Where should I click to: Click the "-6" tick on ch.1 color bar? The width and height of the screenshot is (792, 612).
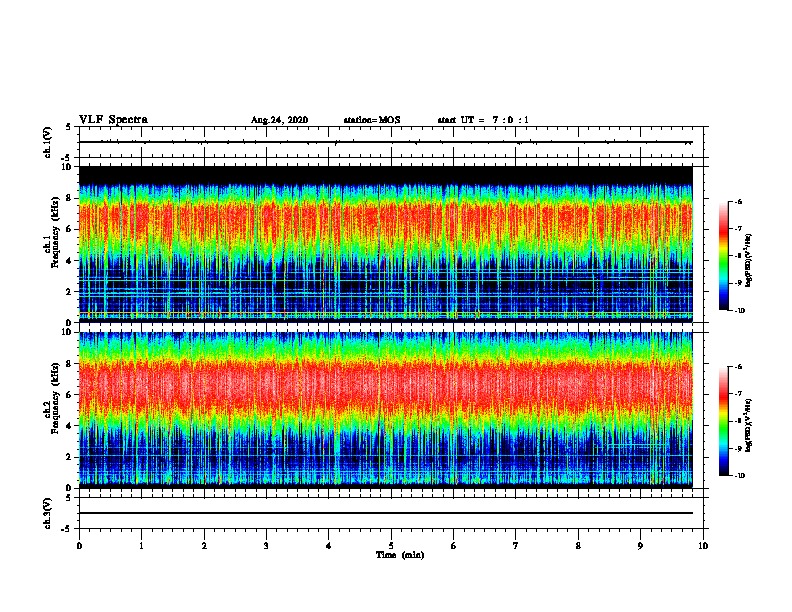click(x=739, y=201)
